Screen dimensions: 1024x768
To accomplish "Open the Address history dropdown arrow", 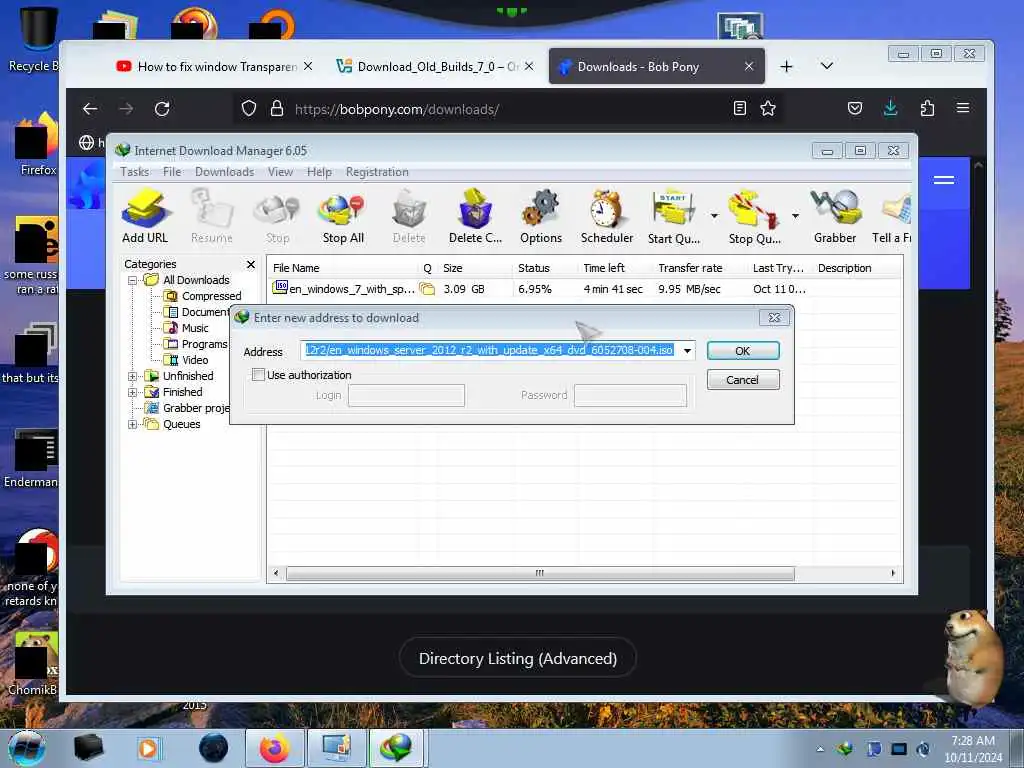I will coord(687,351).
